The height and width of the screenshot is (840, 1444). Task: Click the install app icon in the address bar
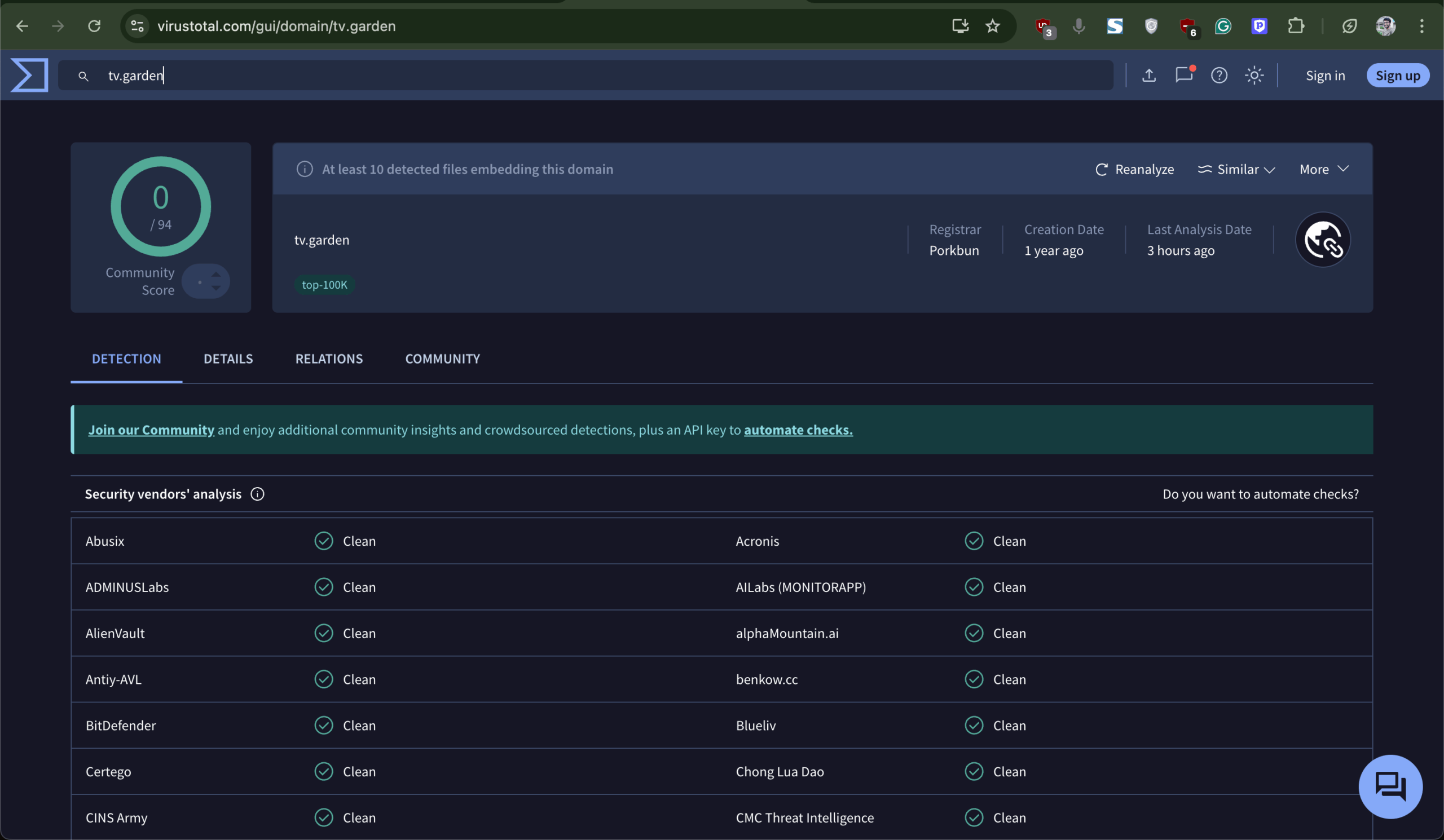961,26
